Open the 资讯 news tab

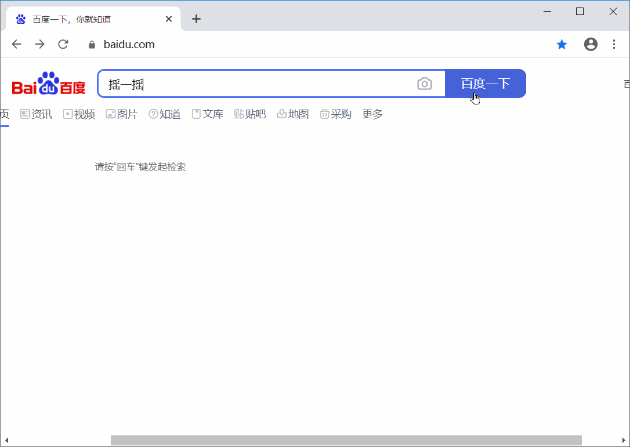pyautogui.click(x=36, y=114)
